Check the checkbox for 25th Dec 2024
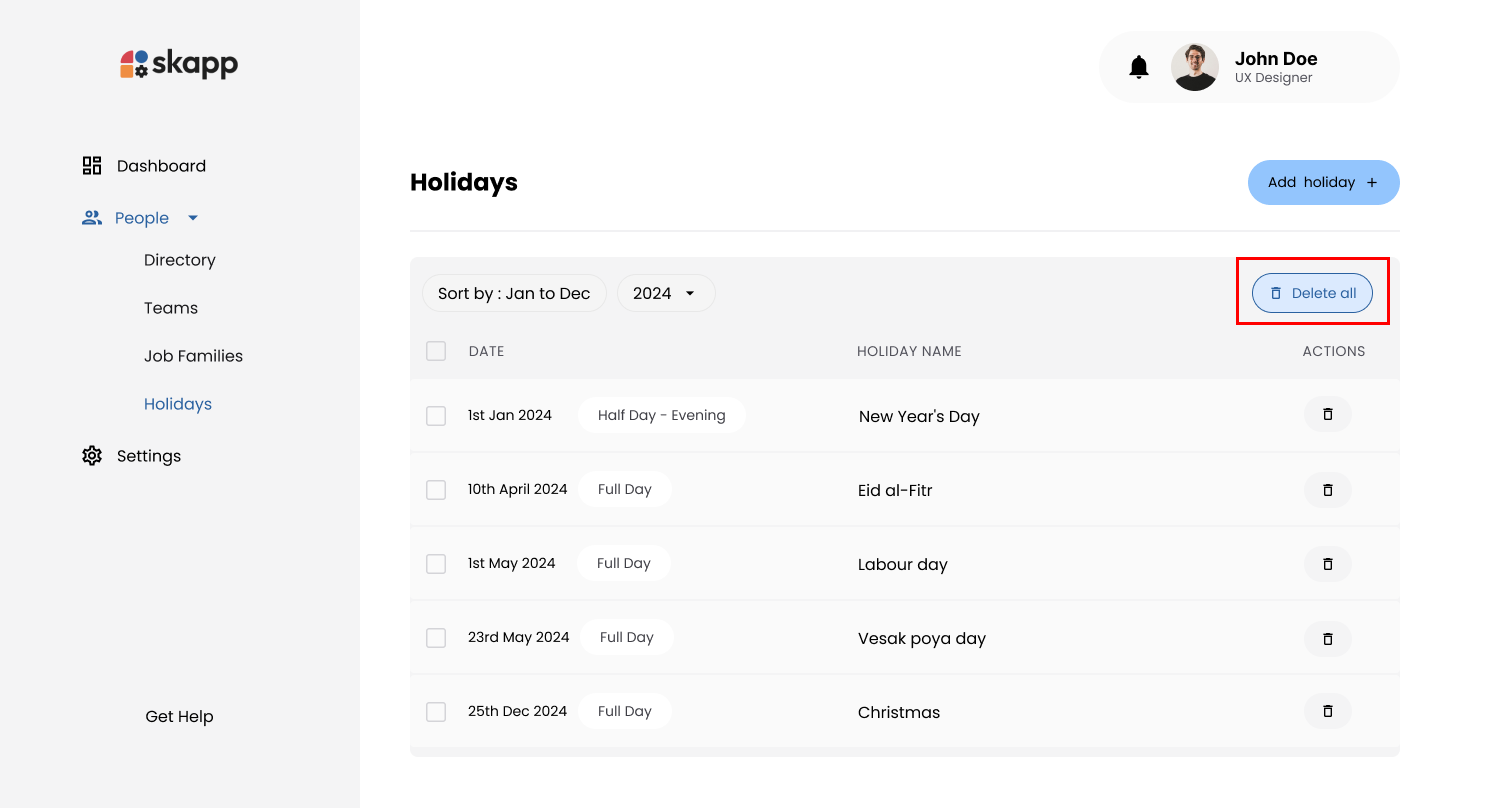This screenshot has width=1512, height=808. click(436, 711)
